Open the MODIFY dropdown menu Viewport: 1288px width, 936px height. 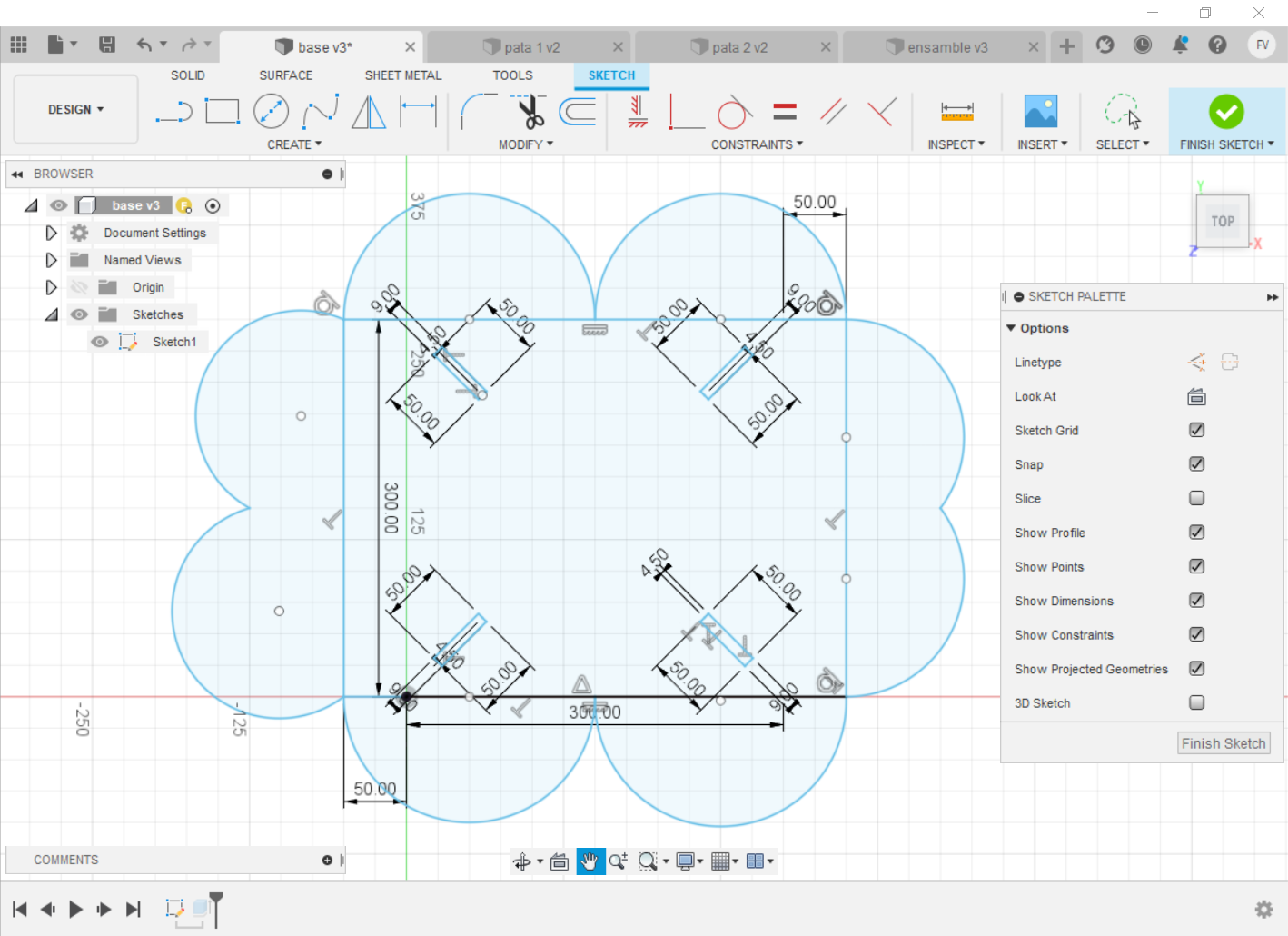pyautogui.click(x=526, y=144)
